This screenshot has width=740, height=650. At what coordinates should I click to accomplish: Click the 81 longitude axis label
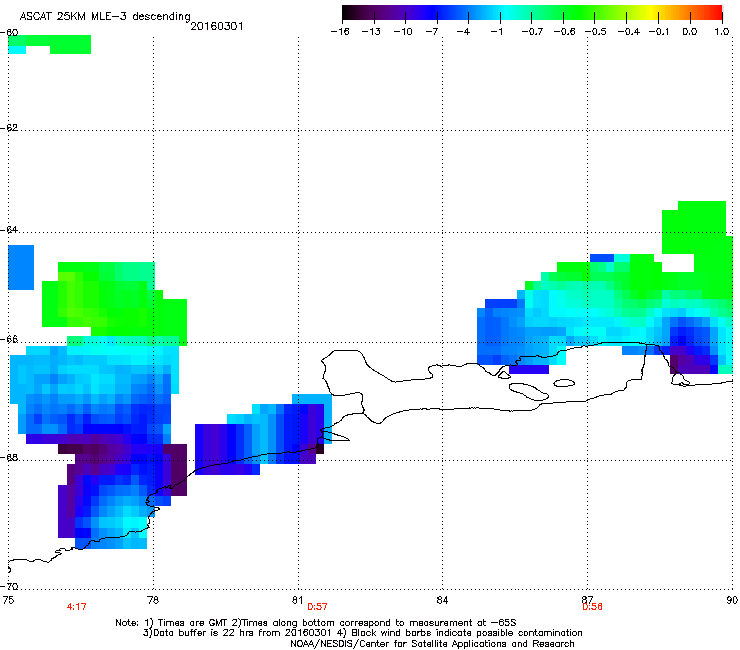[297, 600]
